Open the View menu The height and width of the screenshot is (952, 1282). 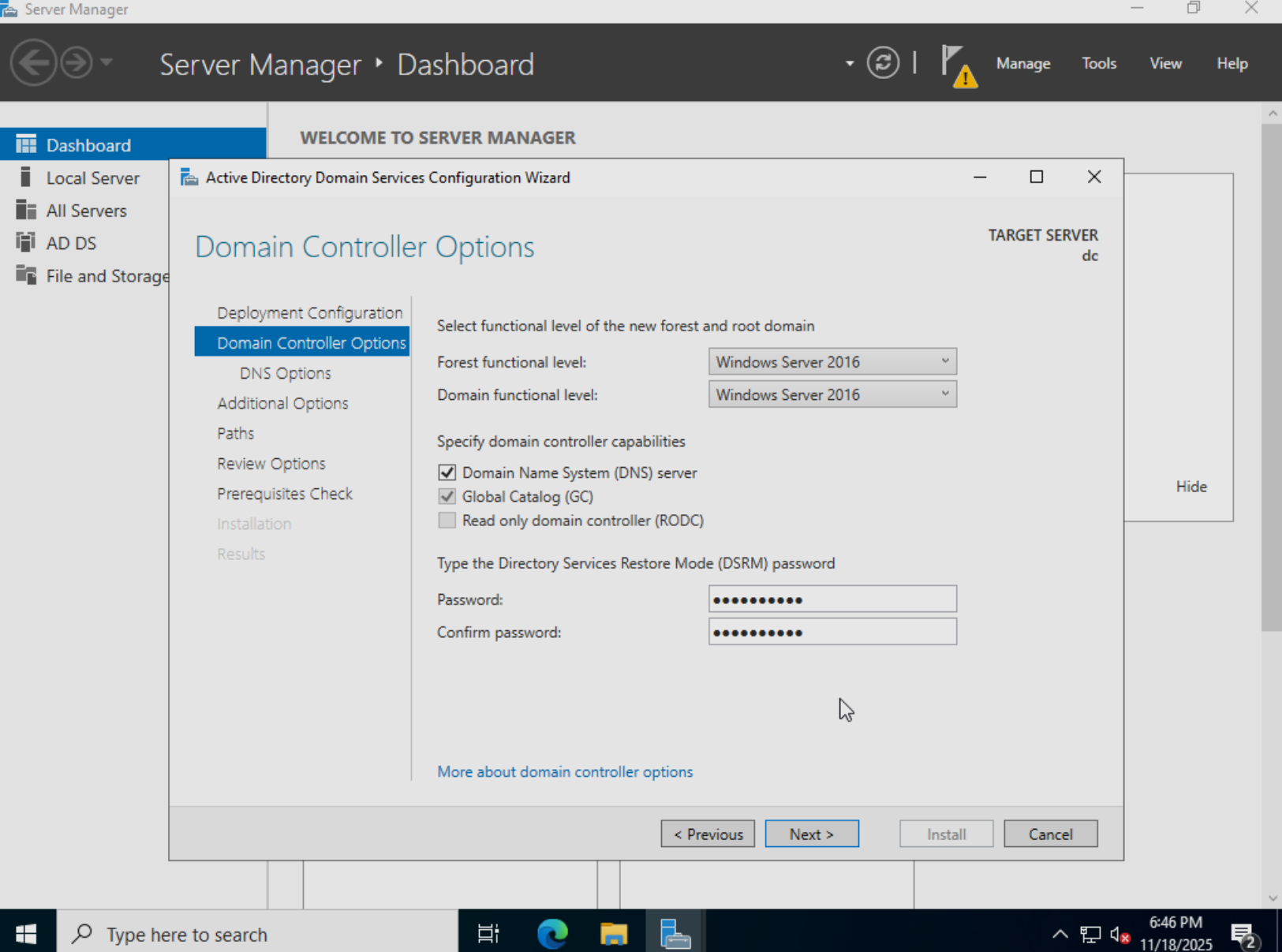(x=1165, y=63)
